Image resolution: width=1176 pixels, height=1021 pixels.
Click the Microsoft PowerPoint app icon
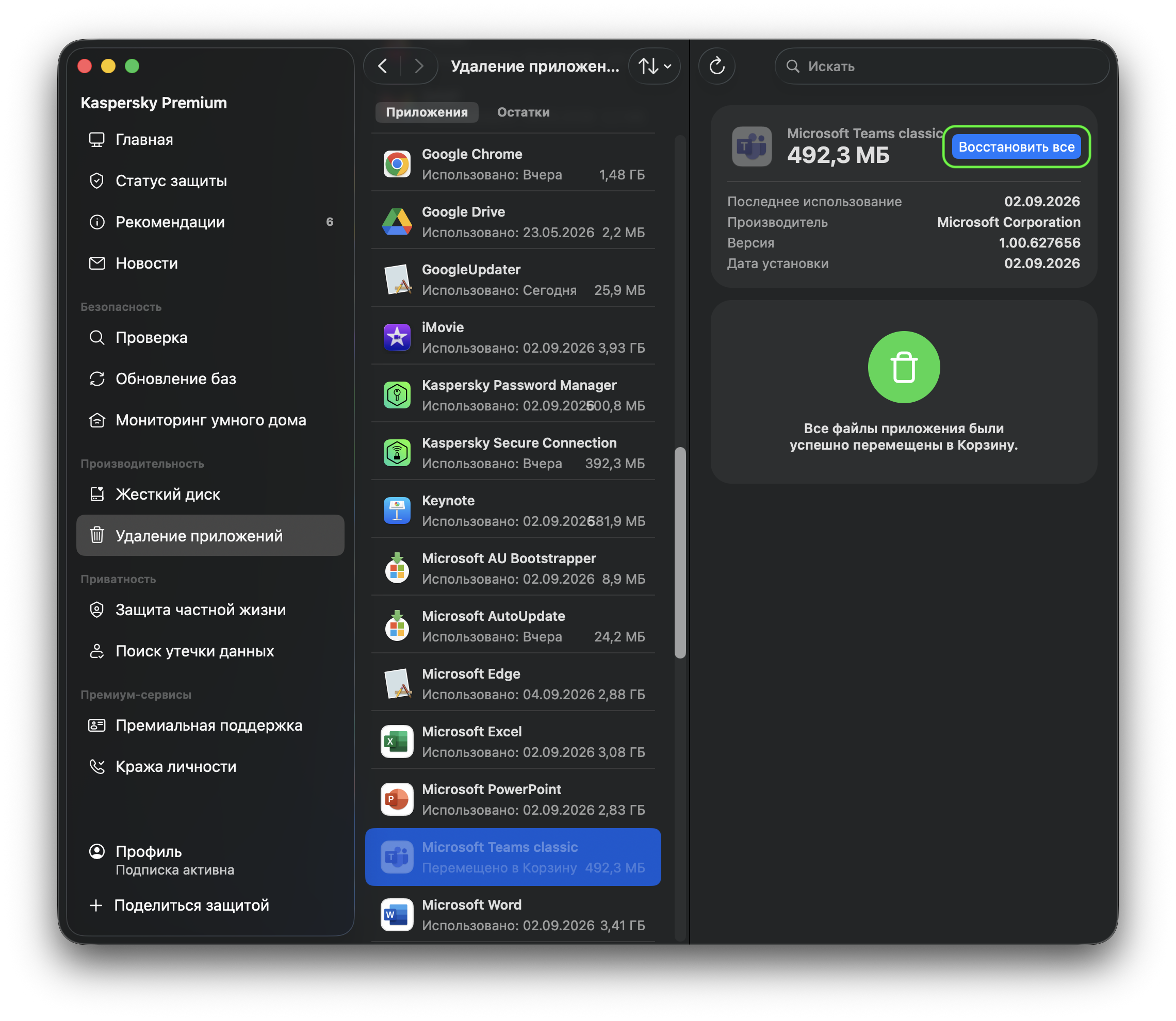click(397, 799)
